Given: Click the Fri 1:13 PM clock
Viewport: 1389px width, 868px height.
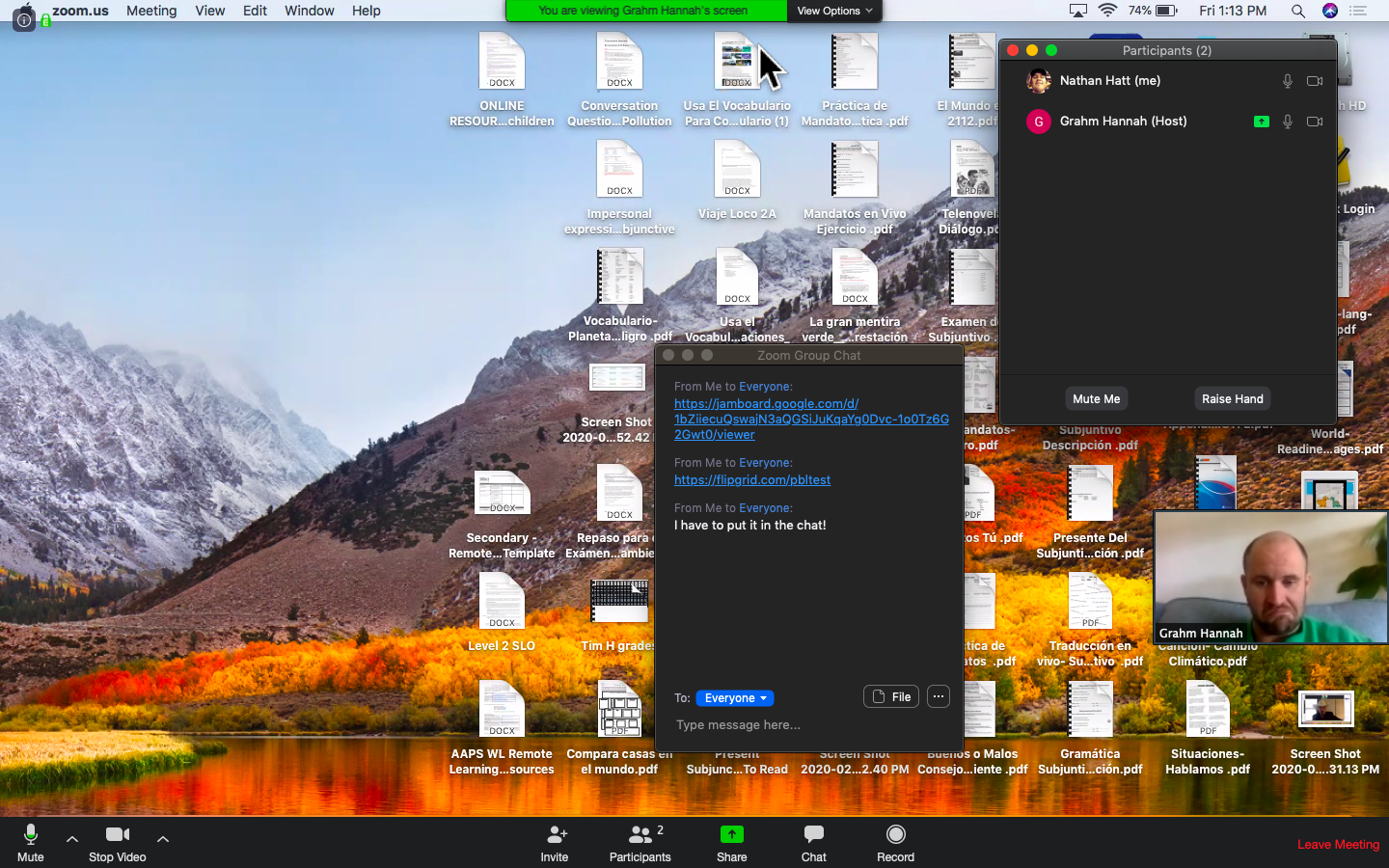Looking at the screenshot, I should coord(1233,11).
